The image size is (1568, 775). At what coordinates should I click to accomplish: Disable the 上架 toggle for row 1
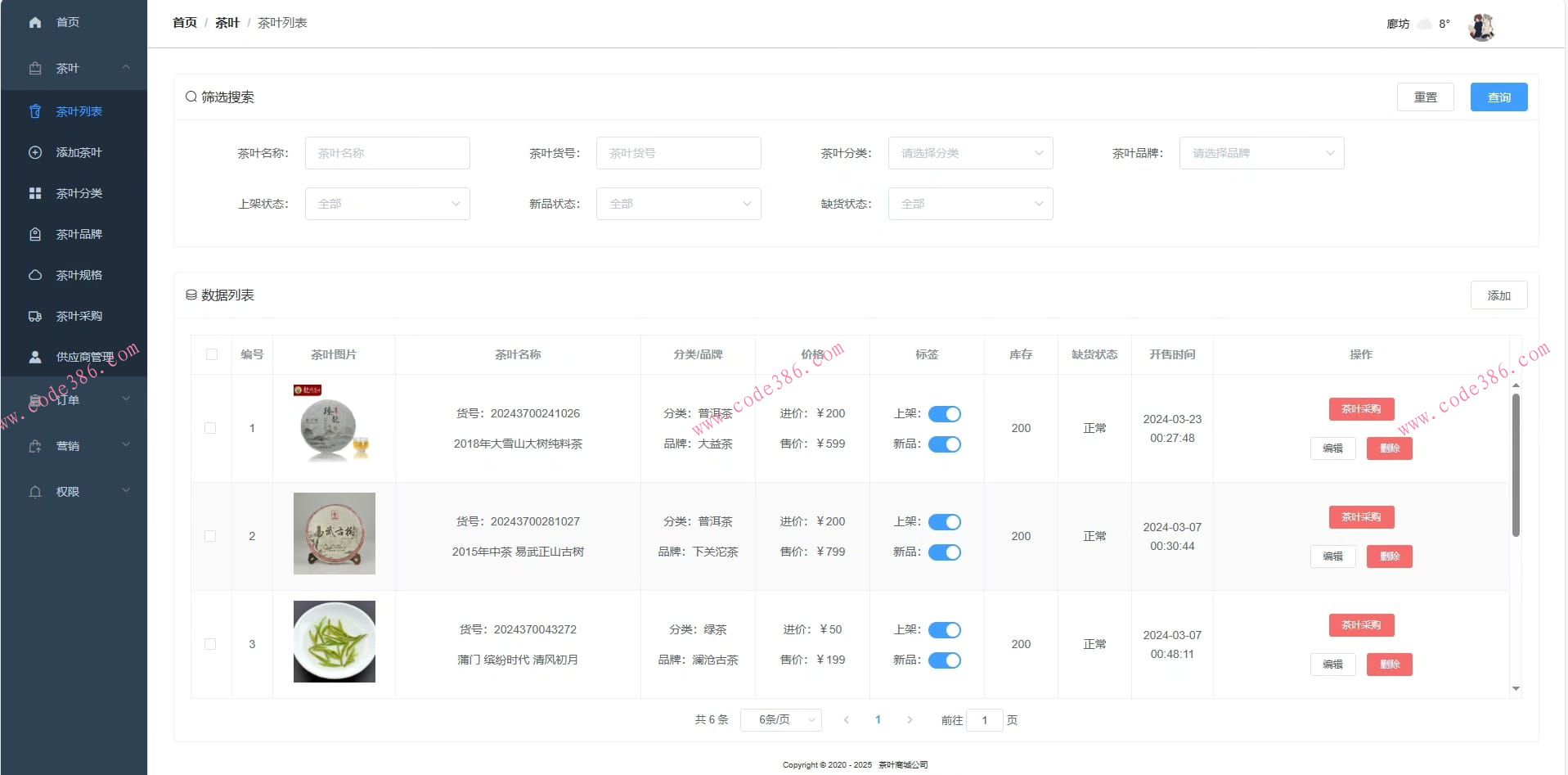[x=945, y=414]
